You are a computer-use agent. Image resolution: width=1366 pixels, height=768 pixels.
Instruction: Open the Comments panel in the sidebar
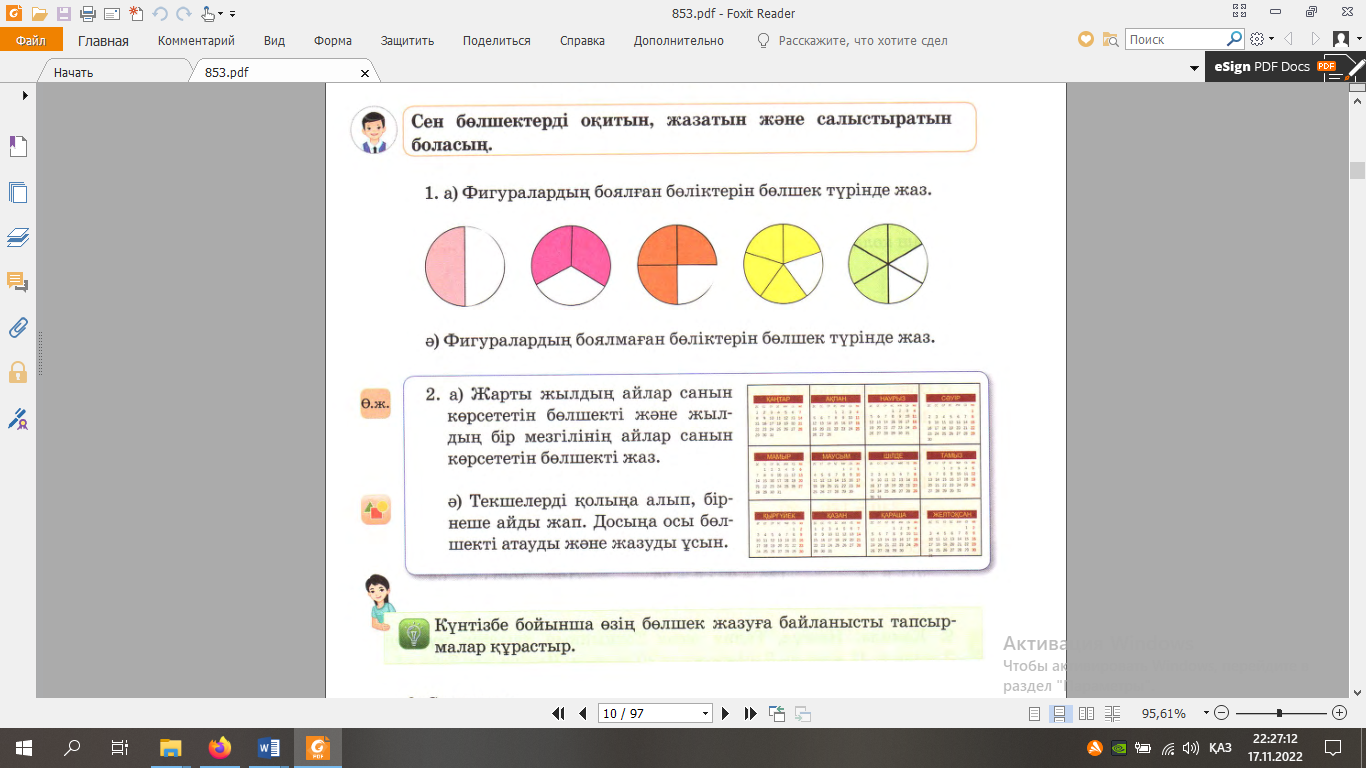point(18,281)
